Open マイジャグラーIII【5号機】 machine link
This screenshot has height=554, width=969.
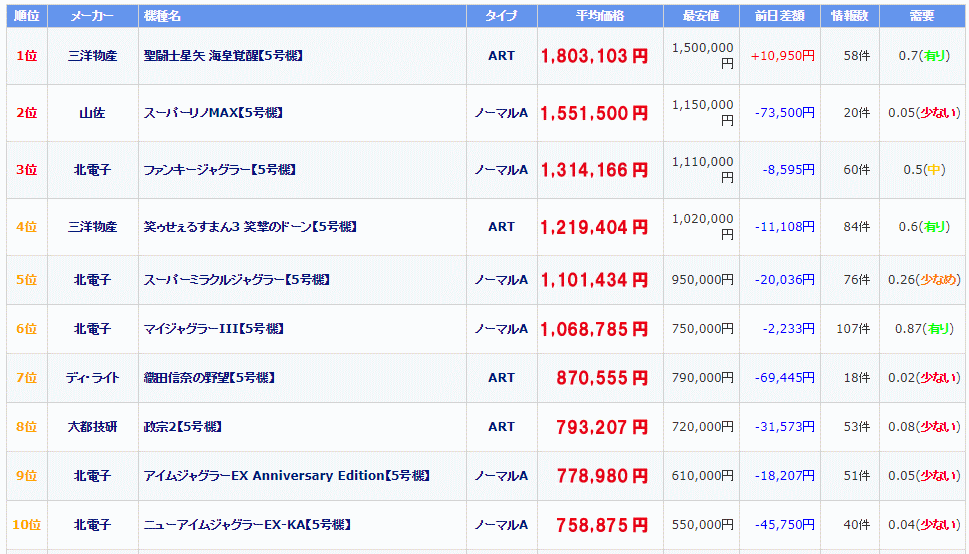click(213, 328)
